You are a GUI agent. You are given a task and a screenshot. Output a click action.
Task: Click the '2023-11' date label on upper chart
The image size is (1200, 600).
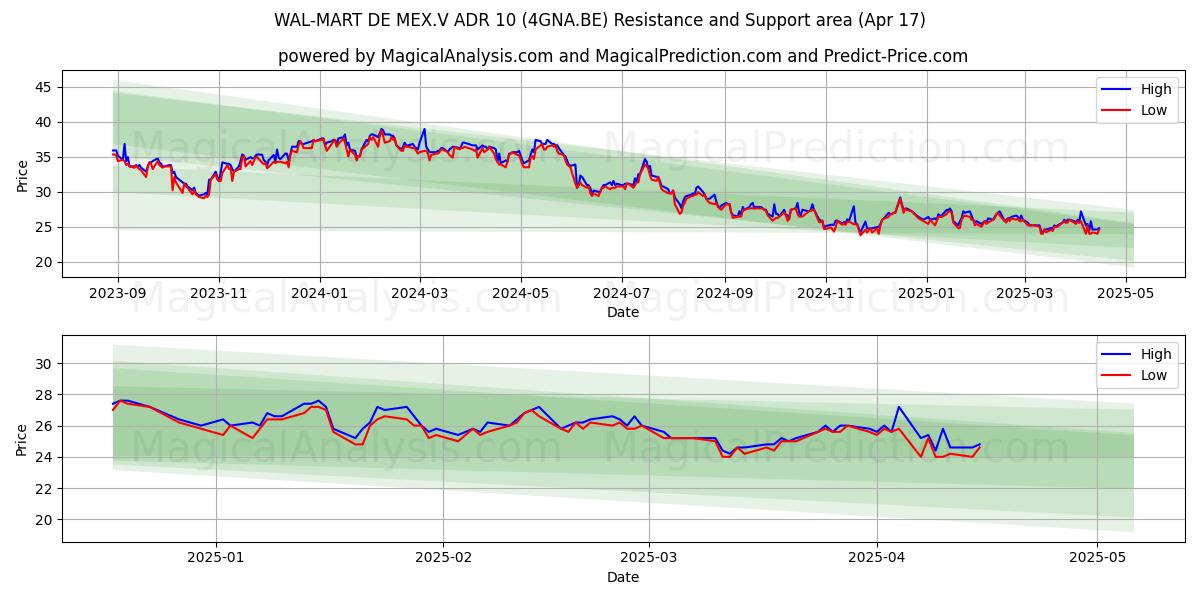point(219,295)
